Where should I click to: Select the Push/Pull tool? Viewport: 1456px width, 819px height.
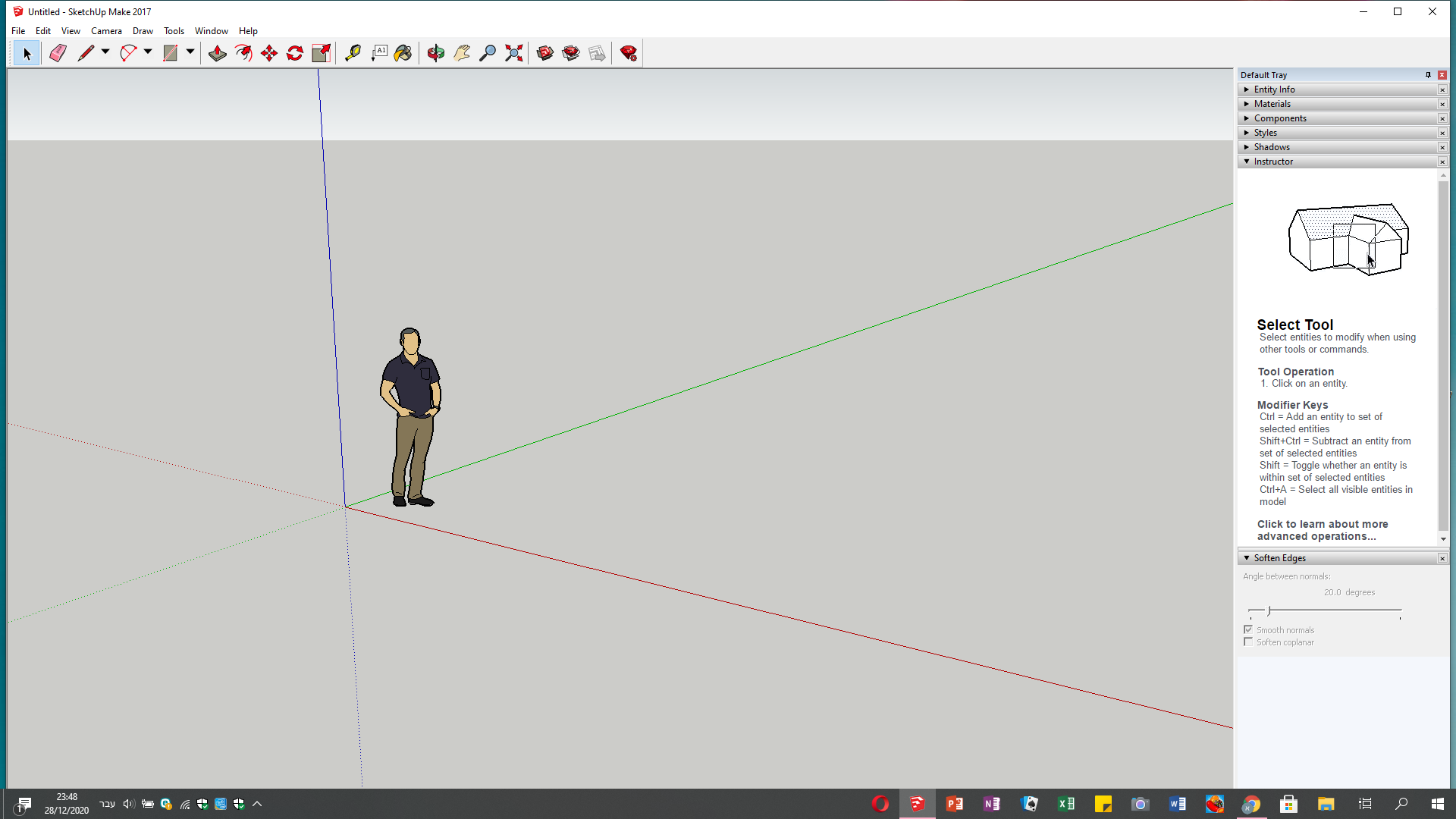[x=218, y=53]
